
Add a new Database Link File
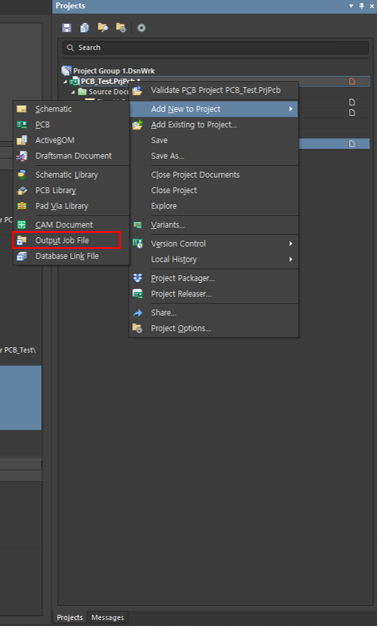pos(67,256)
